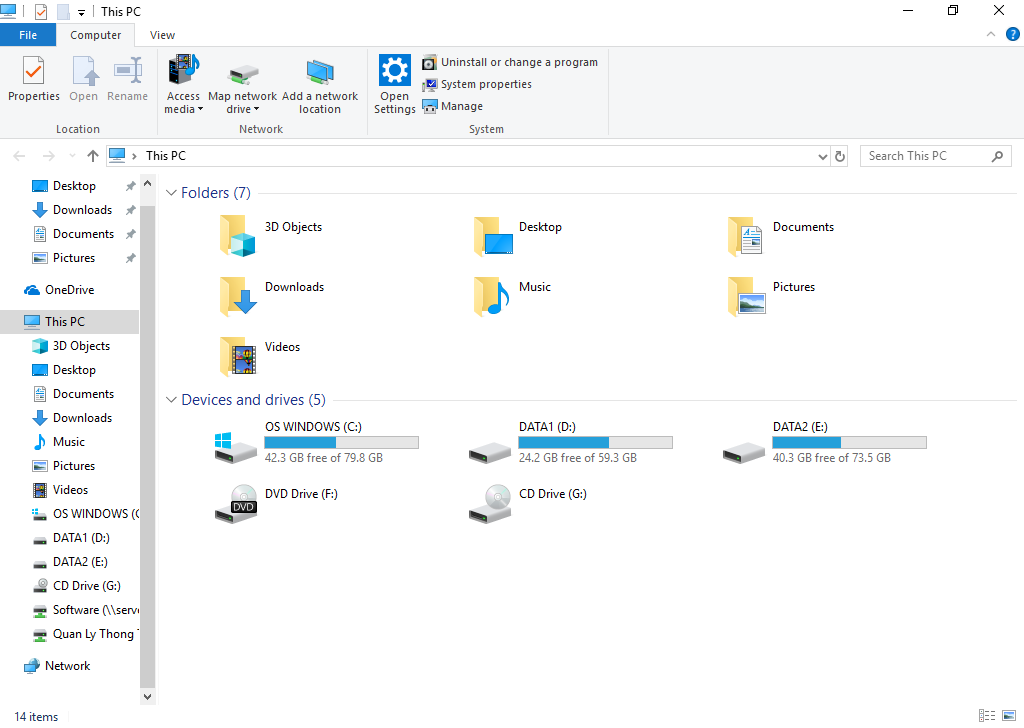Open the View ribbon tab
1024x728 pixels.
coord(162,35)
